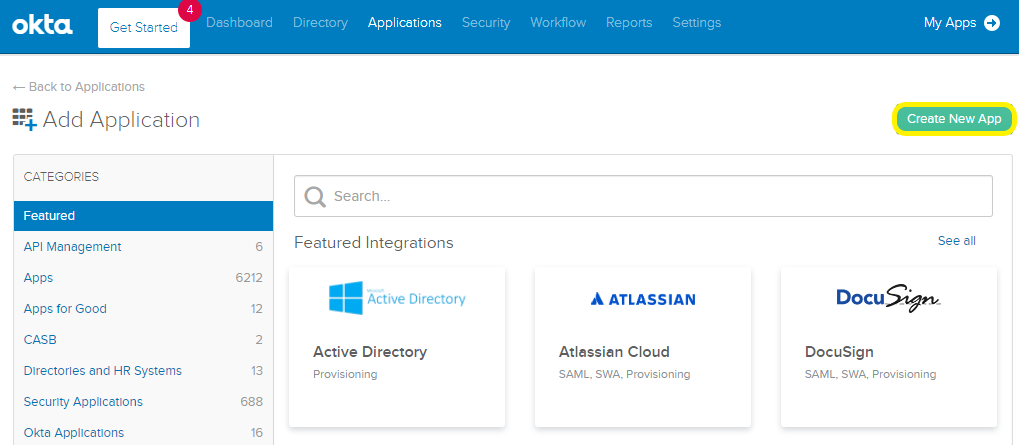Viewport: 1019px width, 445px height.
Task: Click the Okta logo
Action: click(x=42, y=26)
